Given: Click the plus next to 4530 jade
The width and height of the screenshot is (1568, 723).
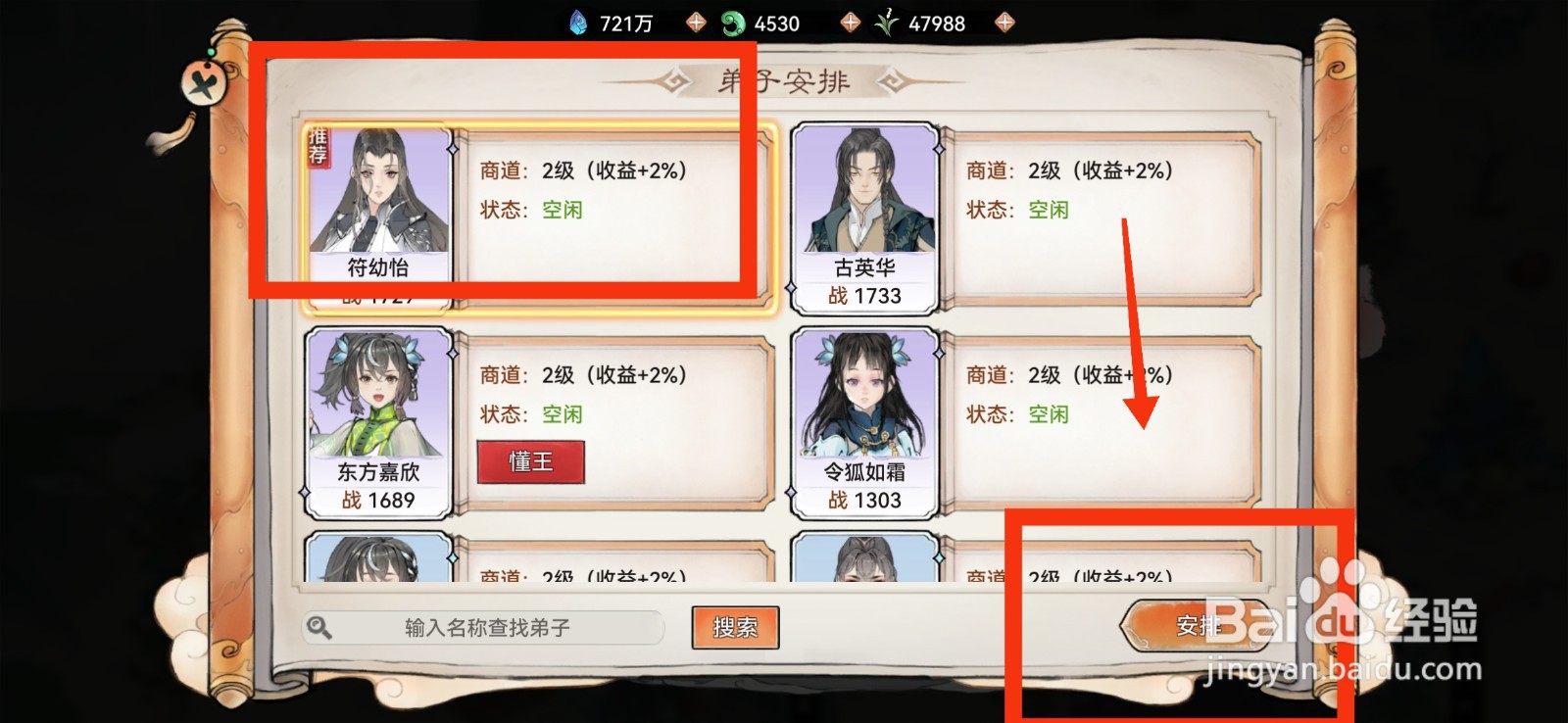Looking at the screenshot, I should click(x=851, y=23).
